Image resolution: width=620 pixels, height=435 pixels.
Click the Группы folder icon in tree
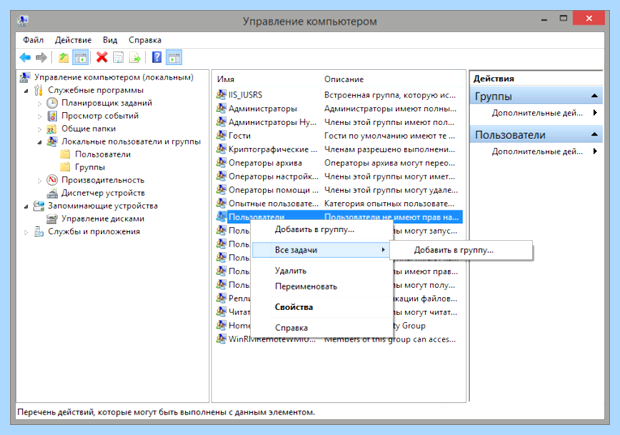click(x=65, y=167)
